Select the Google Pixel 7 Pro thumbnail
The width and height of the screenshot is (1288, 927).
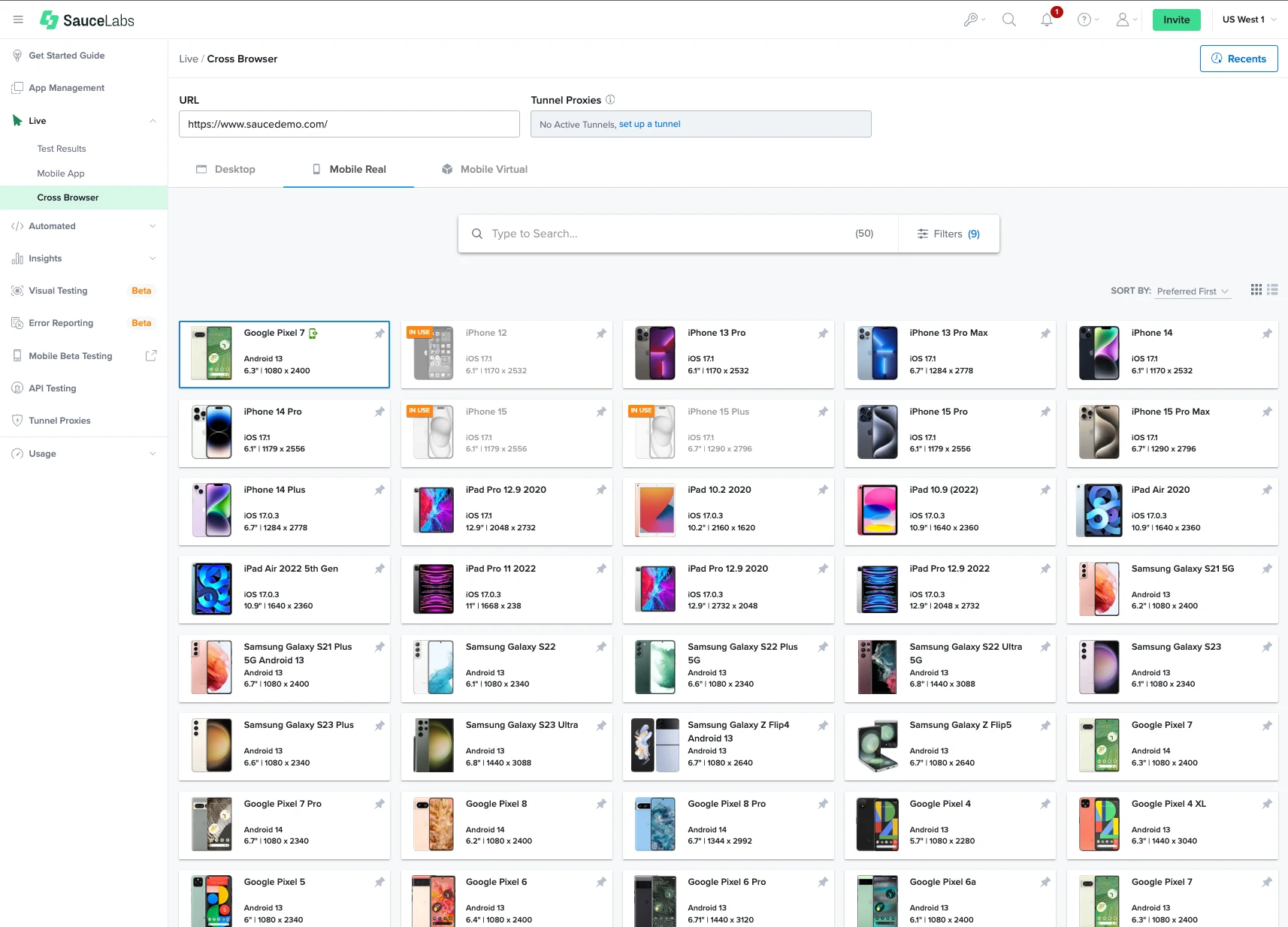(212, 824)
